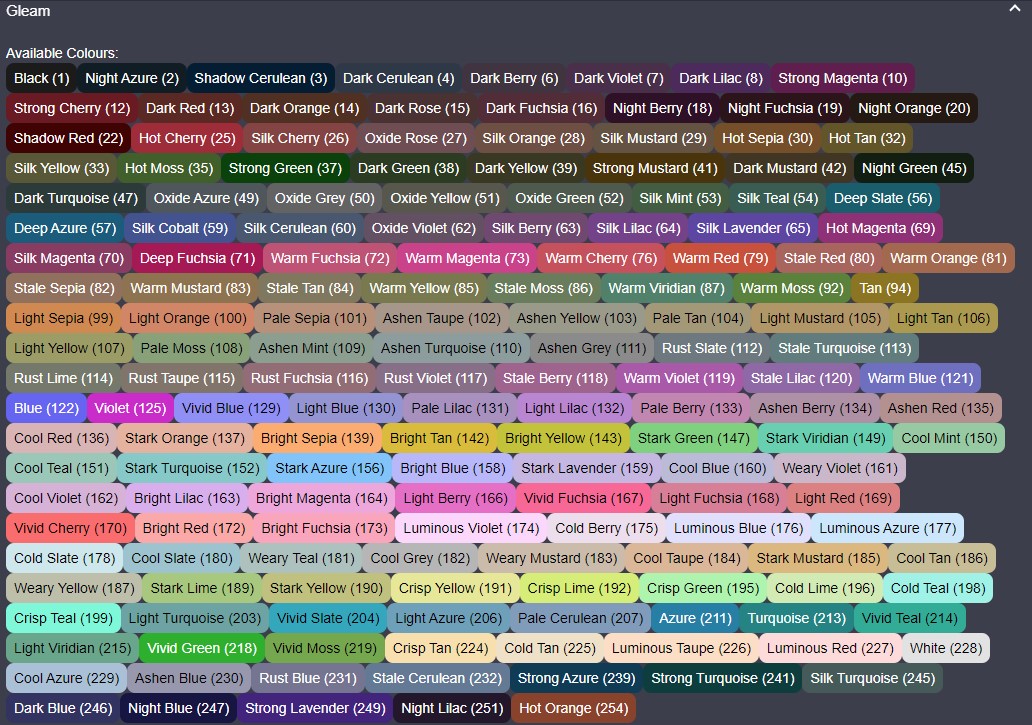
Task: Pick Stark Azure (156) colour
Action: click(329, 468)
